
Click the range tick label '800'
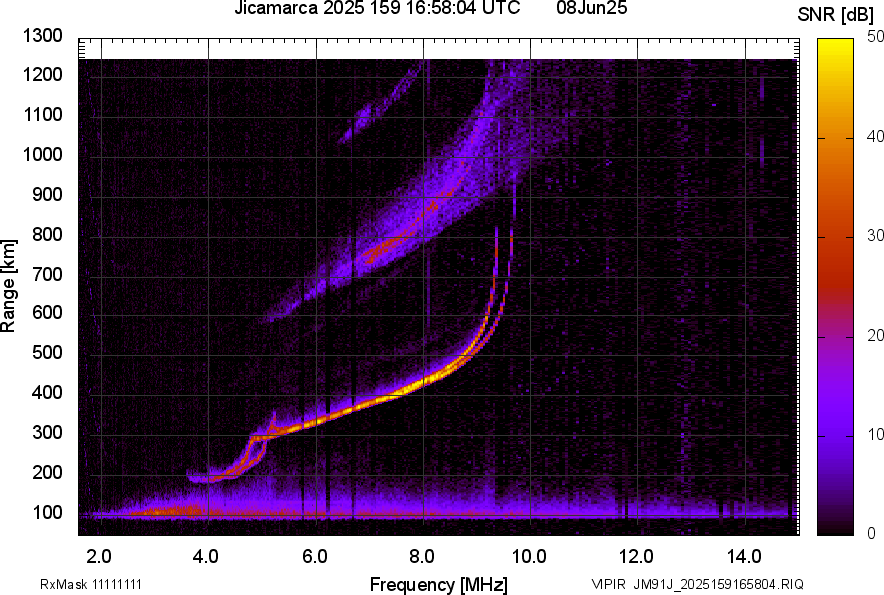[47, 234]
